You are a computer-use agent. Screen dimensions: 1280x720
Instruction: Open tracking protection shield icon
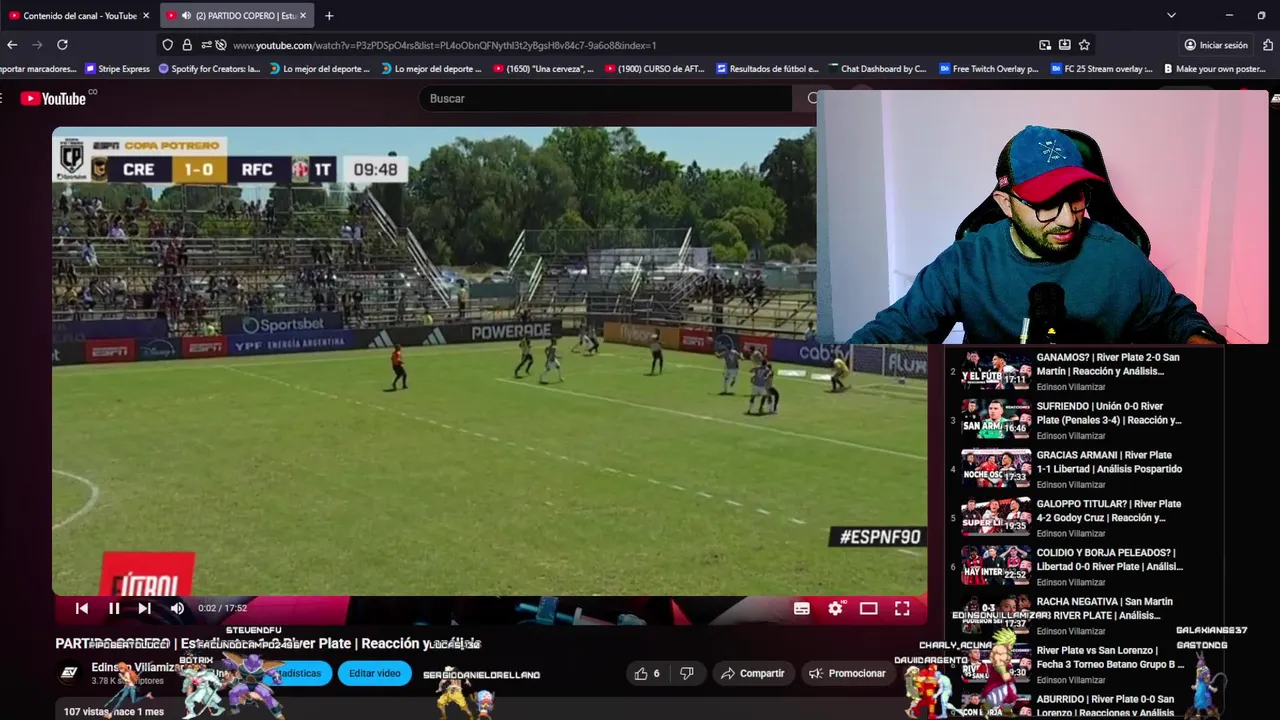pyautogui.click(x=167, y=45)
